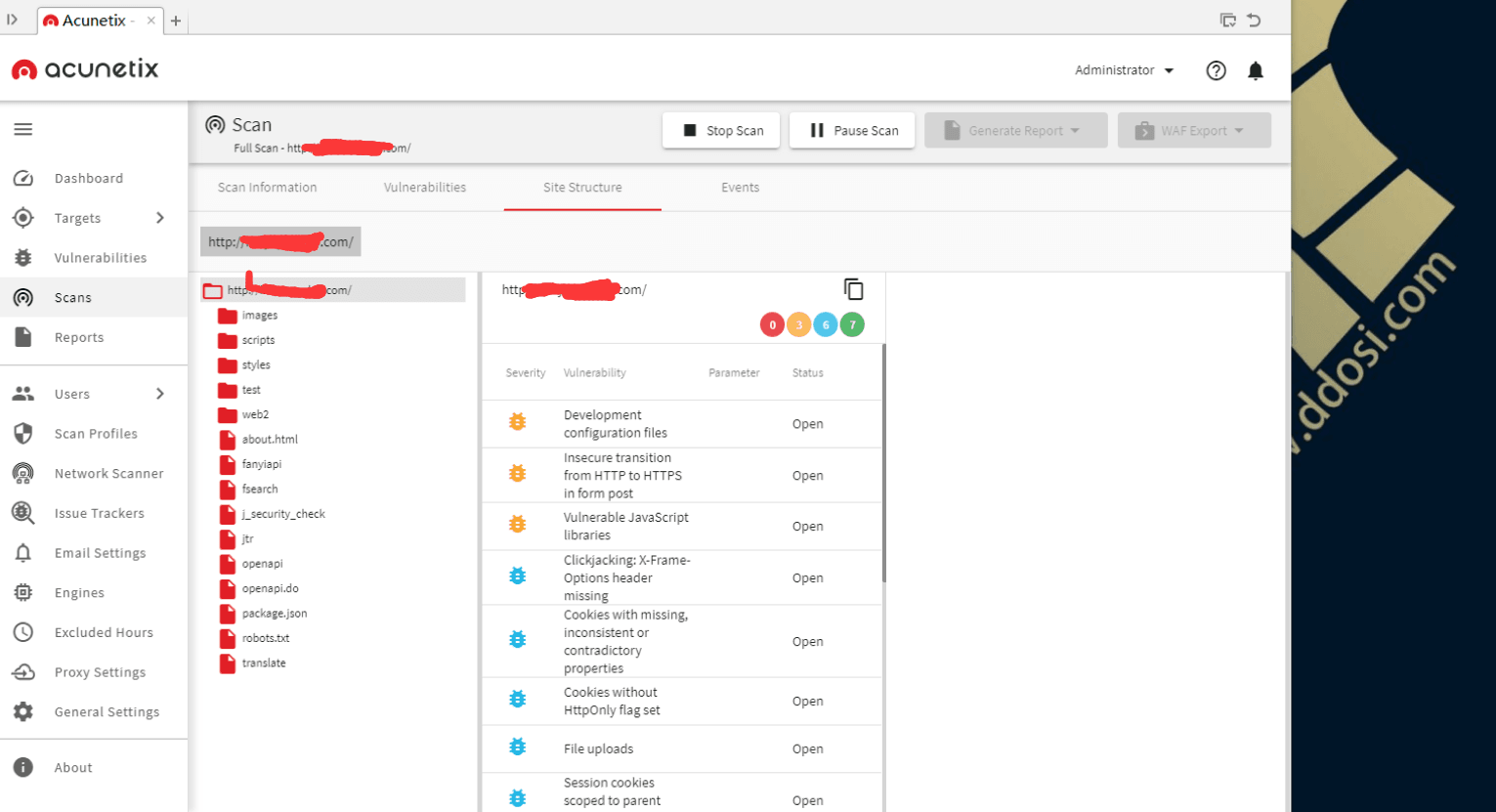The image size is (1496, 812).
Task: Switch to Vulnerabilities tab
Action: [x=425, y=188]
